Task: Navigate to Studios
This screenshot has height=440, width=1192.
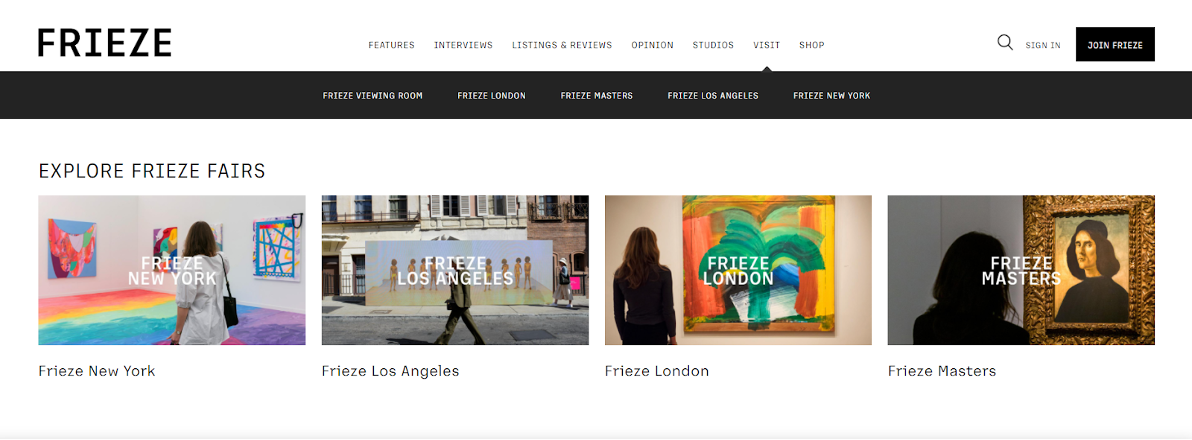Action: click(713, 45)
